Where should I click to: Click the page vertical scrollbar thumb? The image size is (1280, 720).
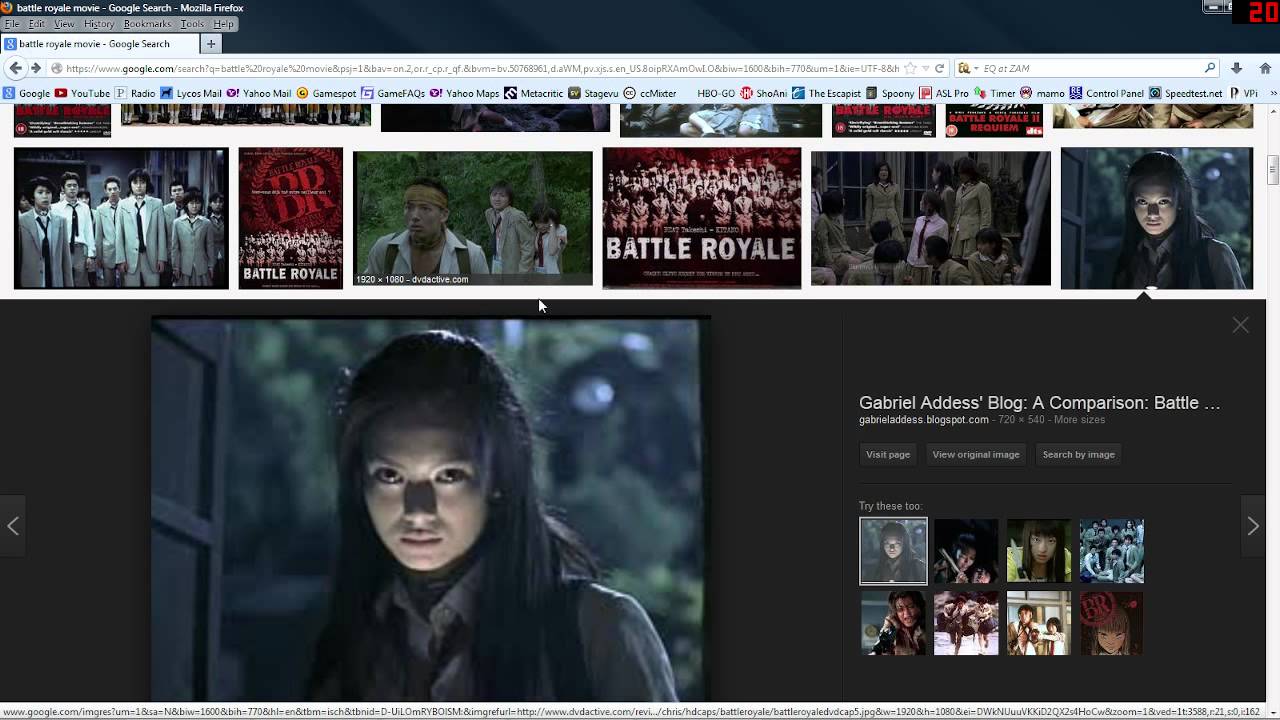1272,170
